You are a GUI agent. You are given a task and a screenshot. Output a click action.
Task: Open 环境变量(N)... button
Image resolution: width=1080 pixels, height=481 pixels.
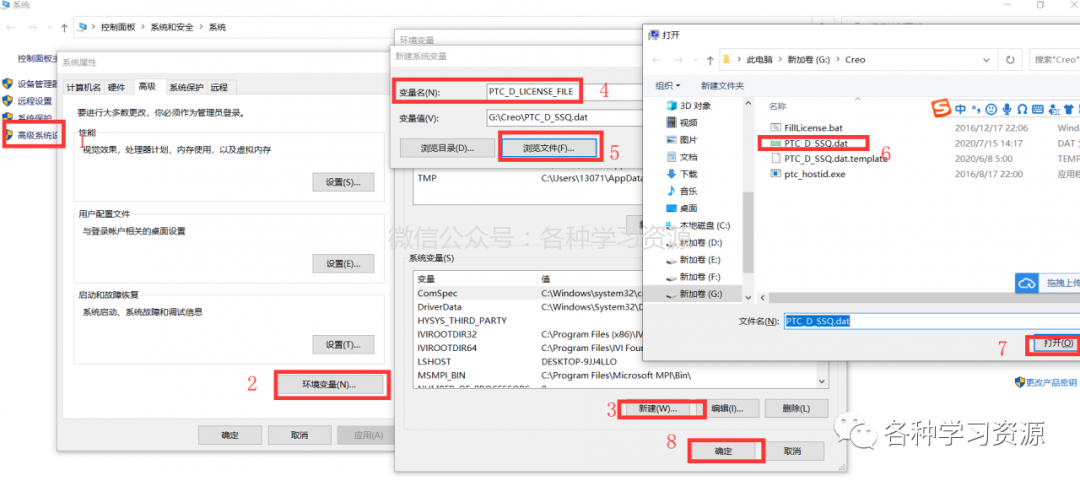tap(331, 385)
